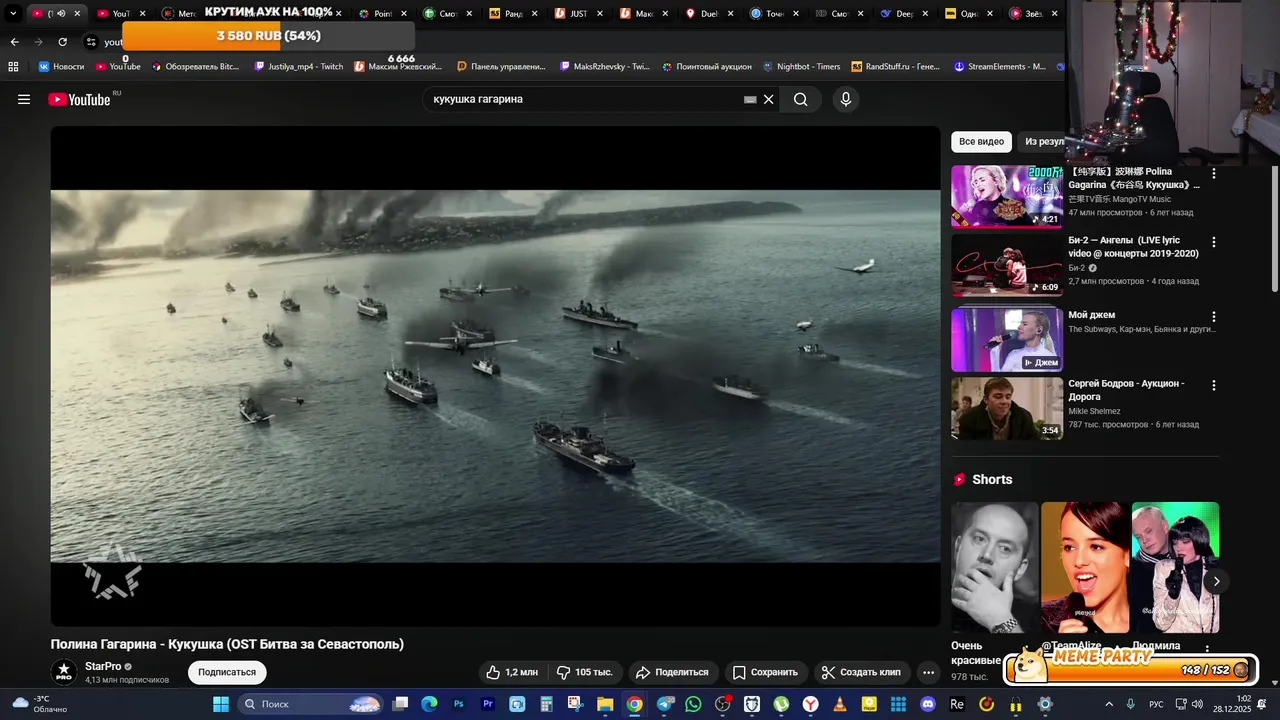The height and width of the screenshot is (720, 1280).
Task: Open Windows Start menu
Action: click(x=221, y=704)
